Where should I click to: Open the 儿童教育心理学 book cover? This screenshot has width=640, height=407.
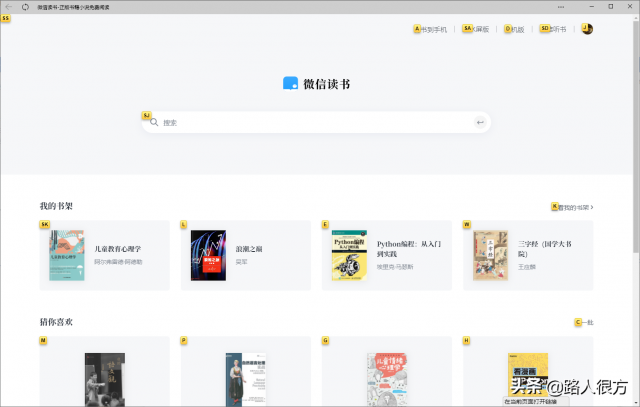(x=67, y=255)
